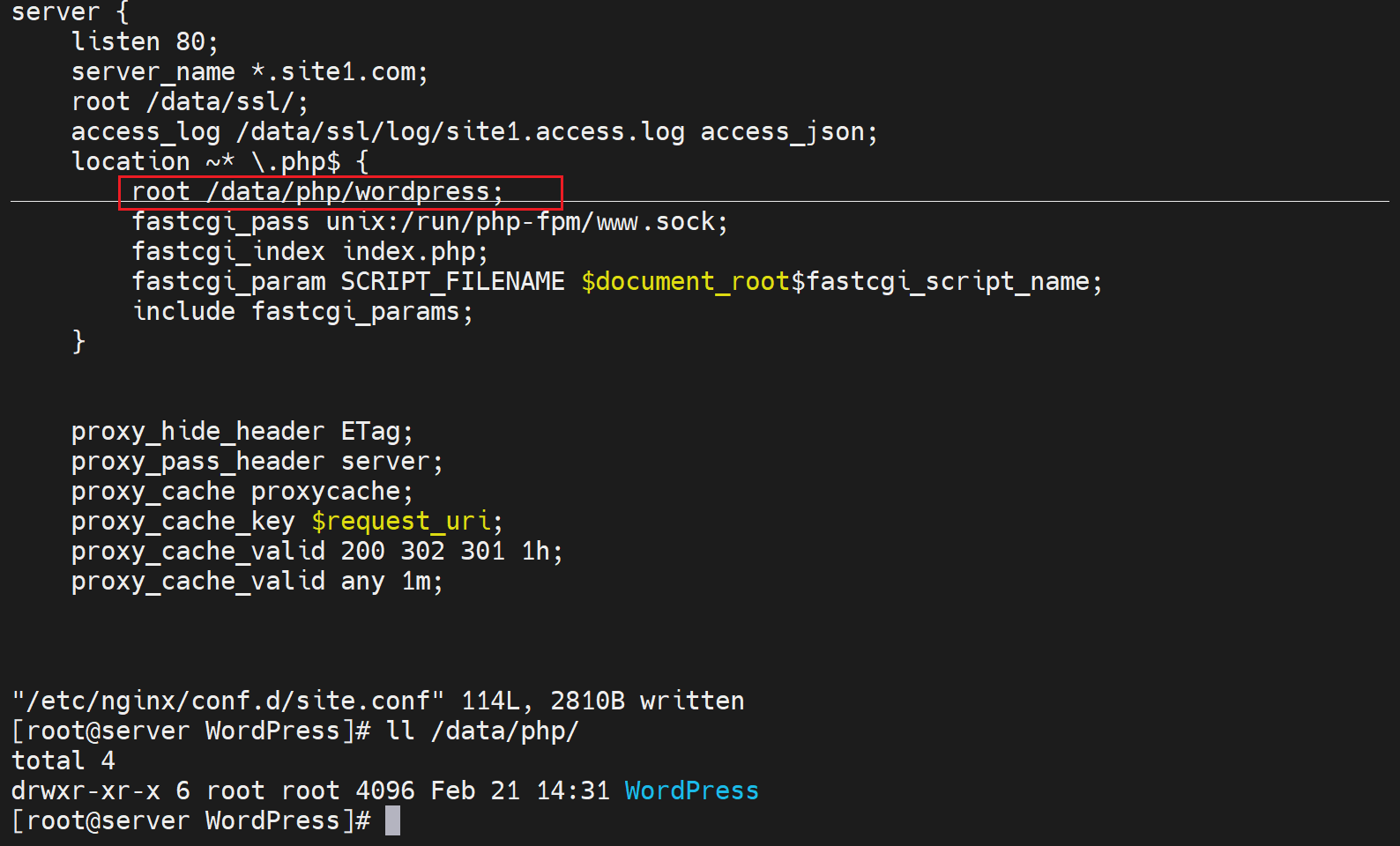
Task: Click the proxy_hide_header ETag line
Action: click(242, 432)
